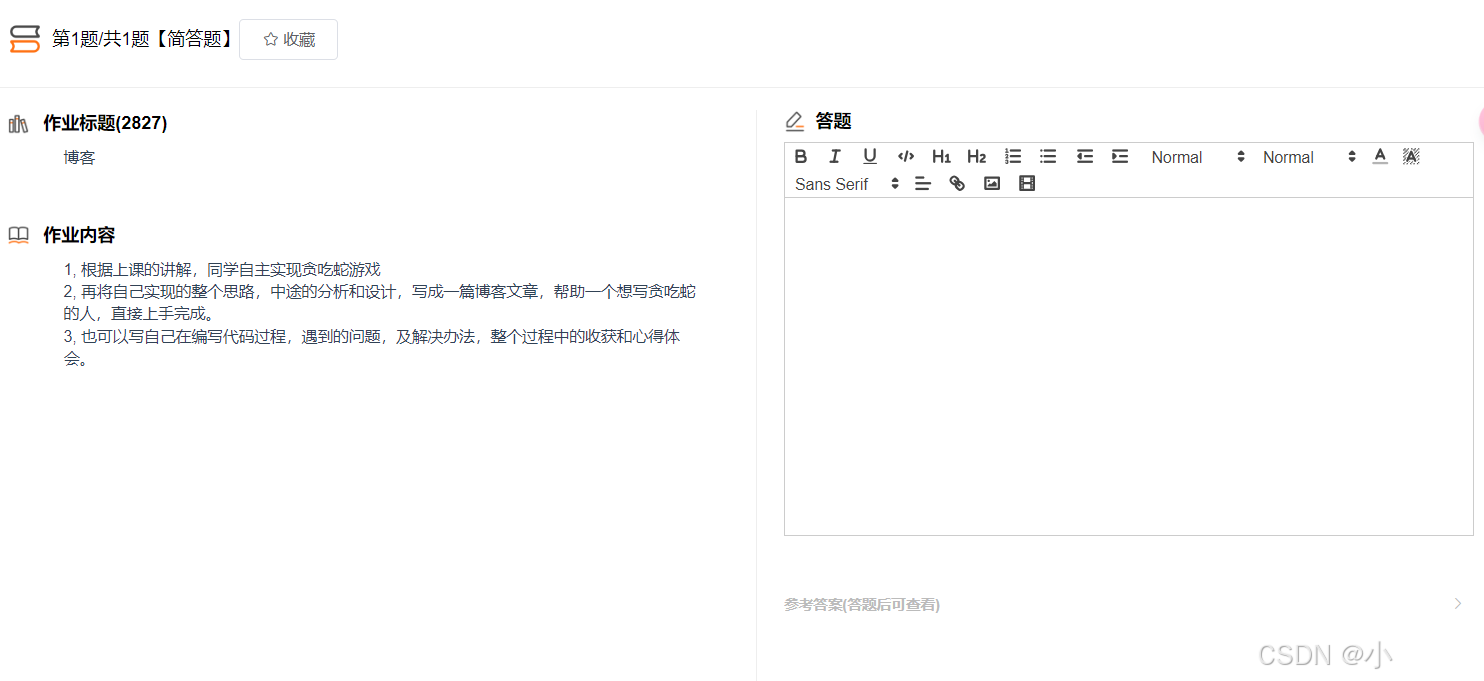Click the 作业标题(2827) heading
Screen dimensions: 1484x681
[x=105, y=123]
